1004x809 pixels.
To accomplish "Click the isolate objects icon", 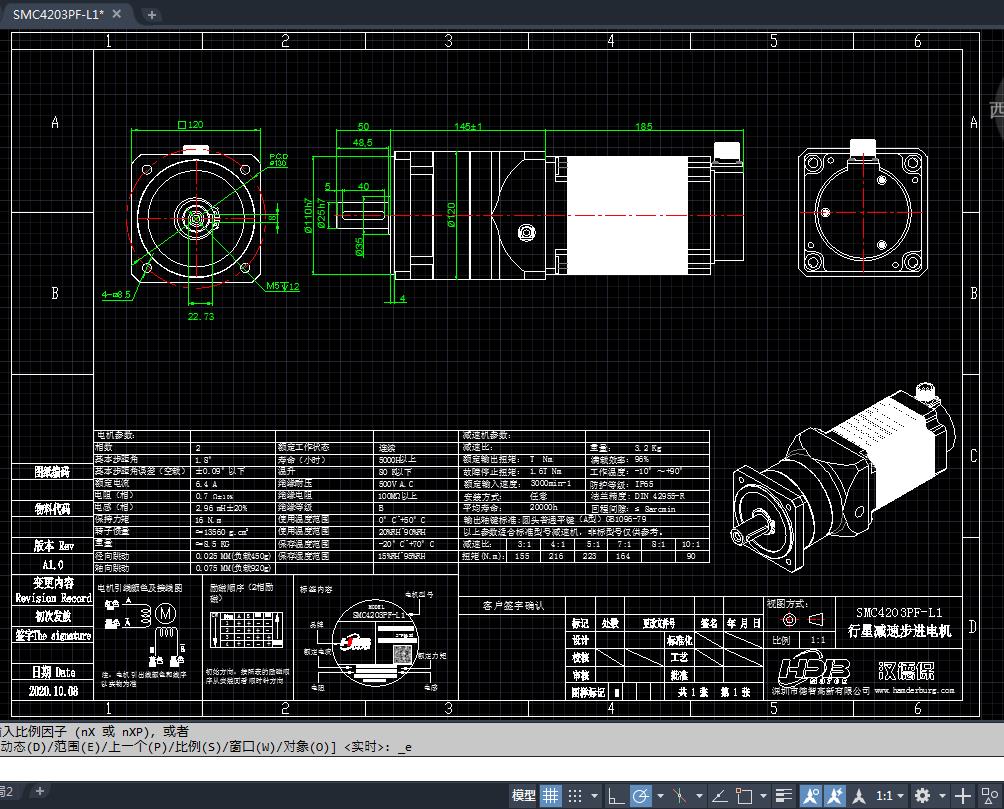I will [991, 796].
